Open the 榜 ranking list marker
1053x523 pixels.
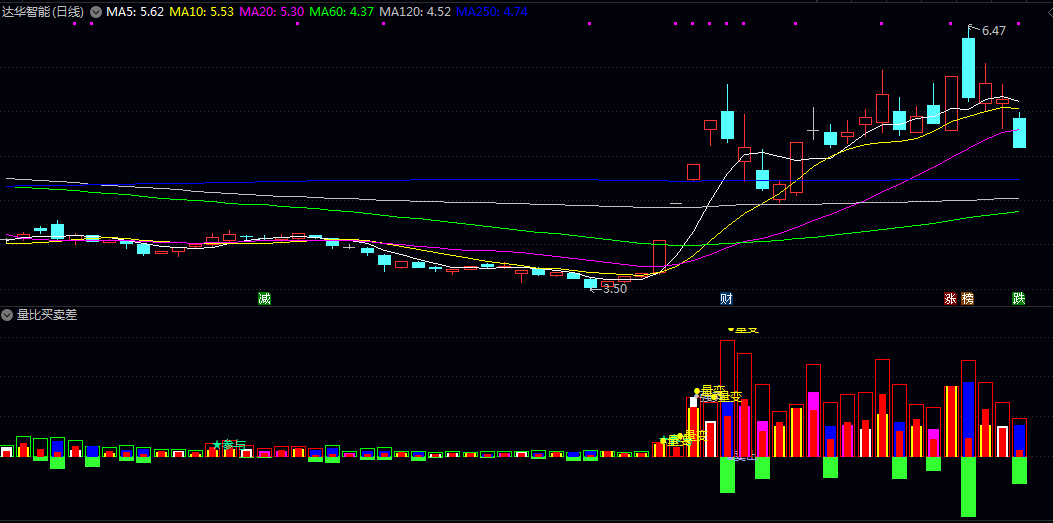[967, 299]
